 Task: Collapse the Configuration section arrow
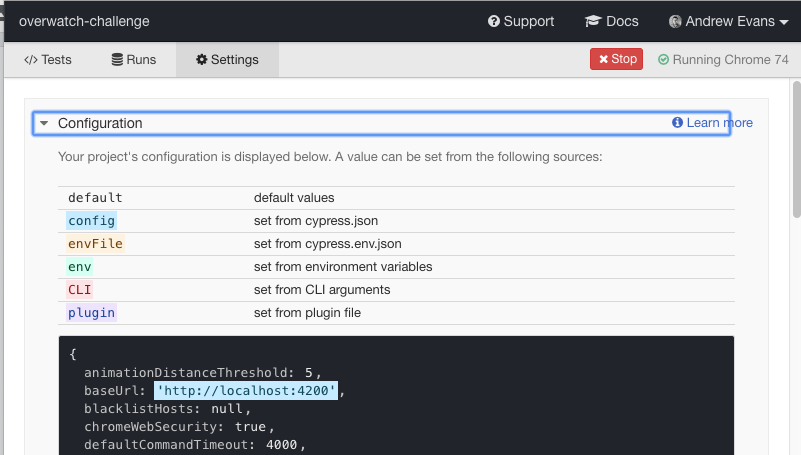(44, 123)
